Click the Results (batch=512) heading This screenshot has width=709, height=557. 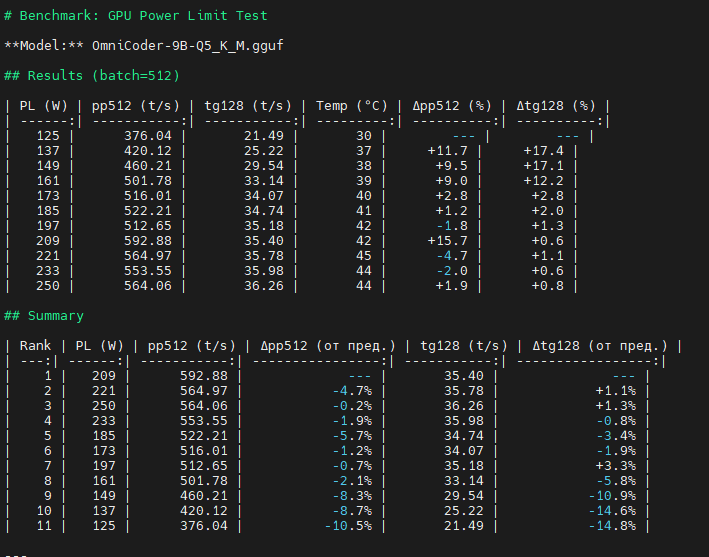coord(92,76)
